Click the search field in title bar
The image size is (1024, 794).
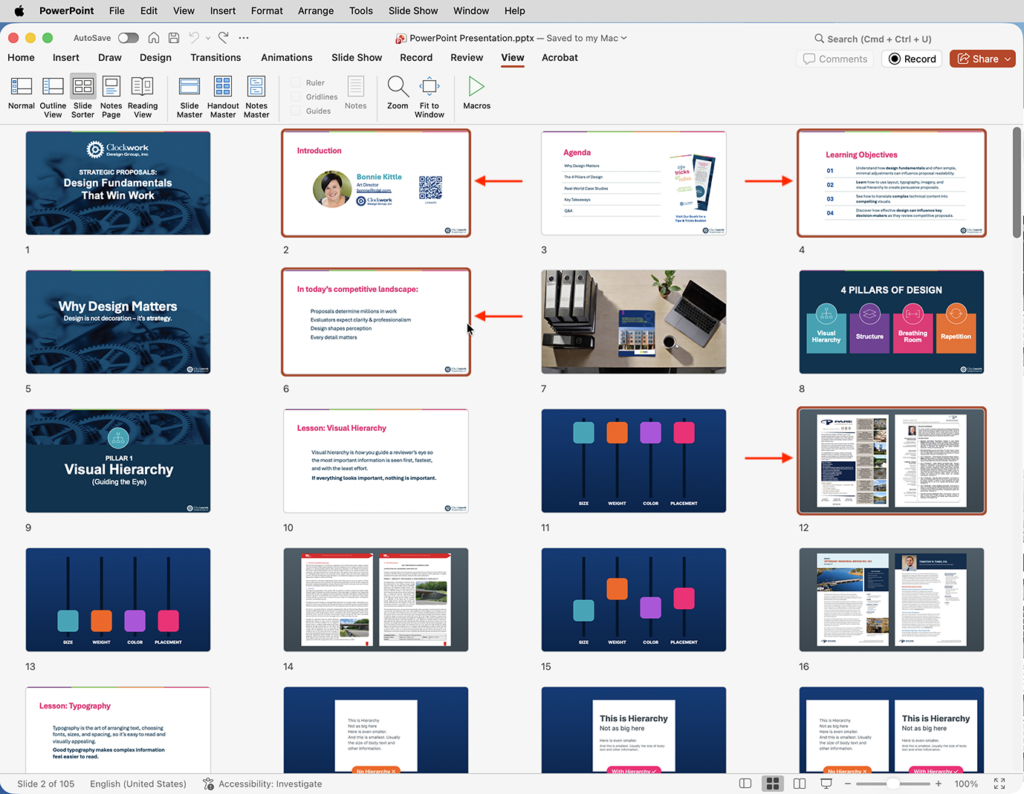click(x=872, y=39)
